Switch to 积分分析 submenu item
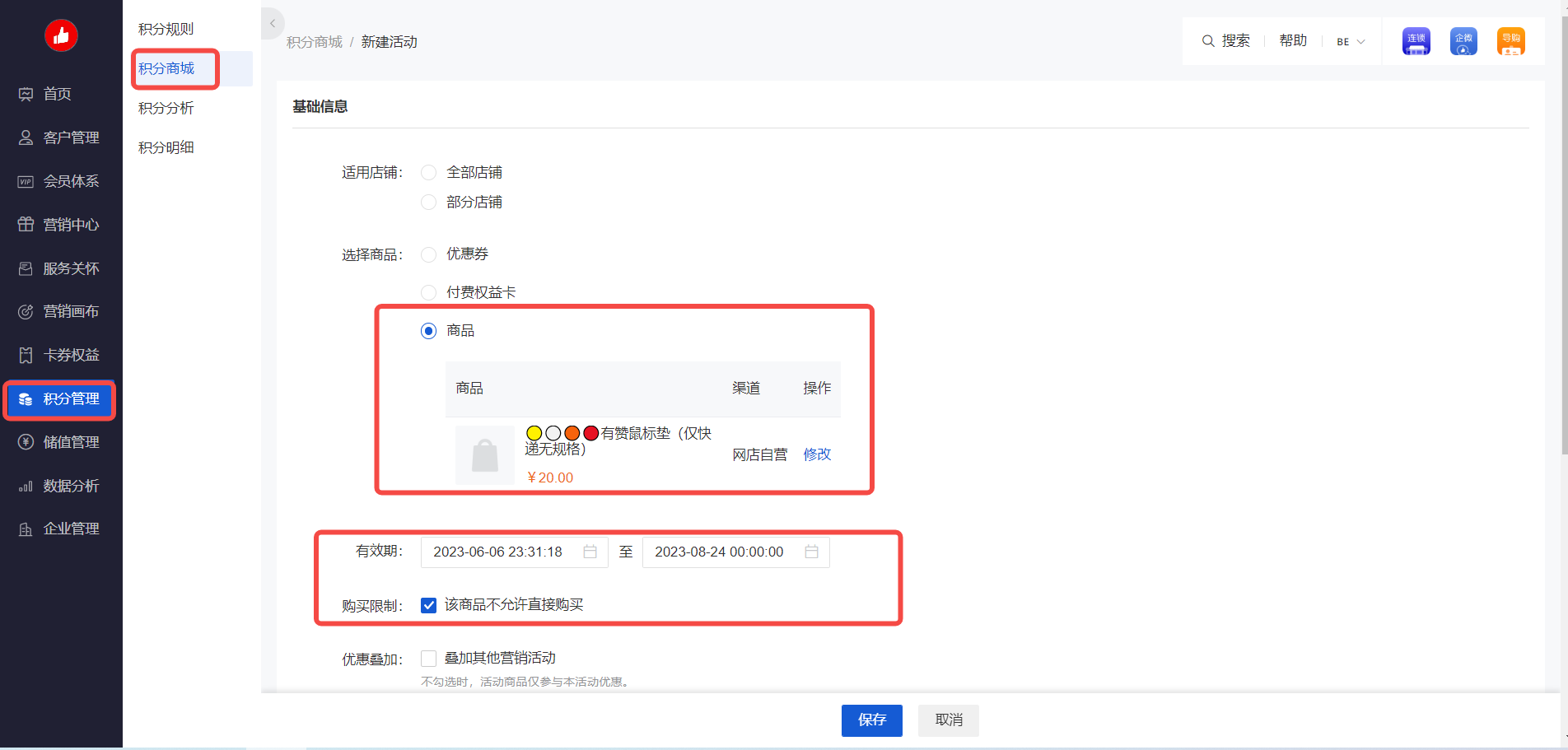Image resolution: width=1568 pixels, height=750 pixels. pyautogui.click(x=166, y=108)
